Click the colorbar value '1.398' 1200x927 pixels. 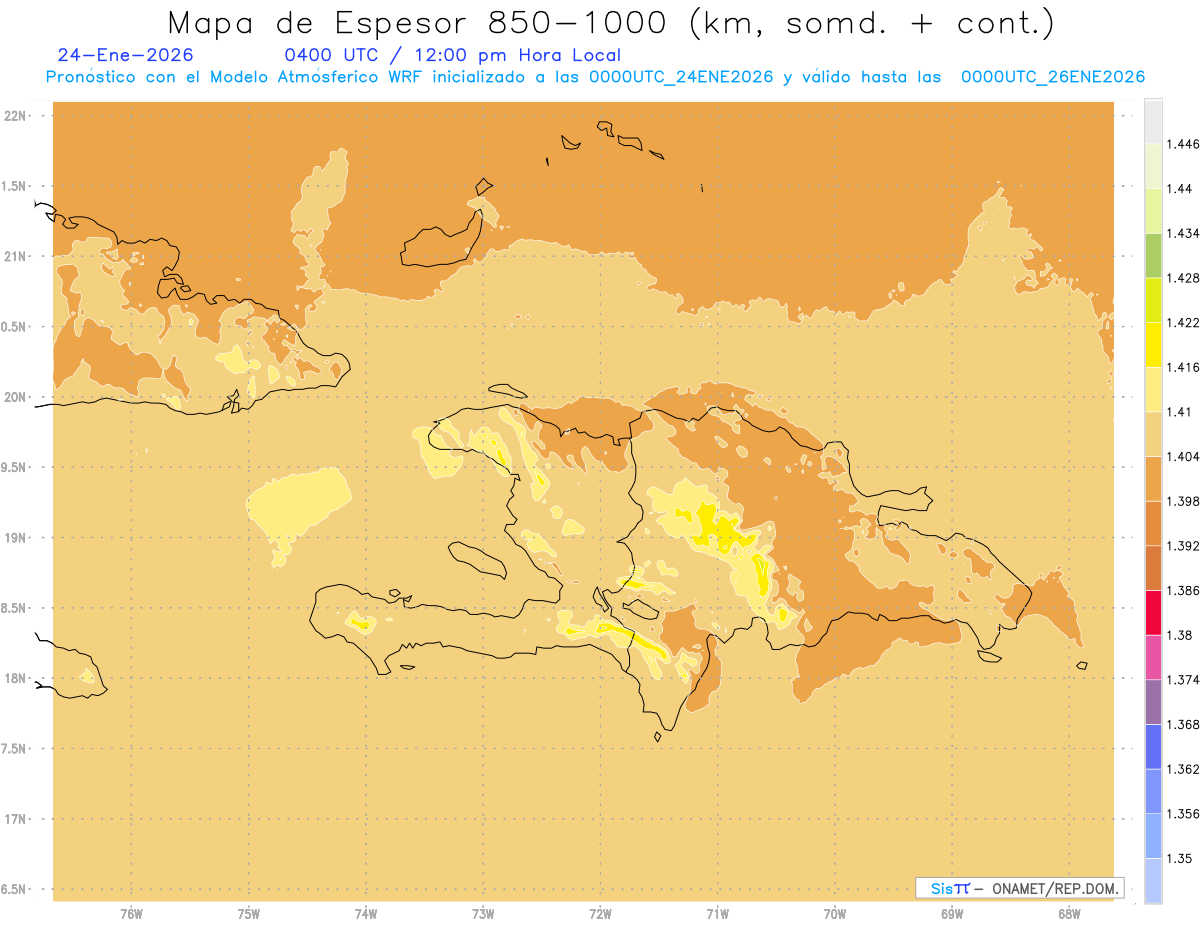tap(1183, 501)
